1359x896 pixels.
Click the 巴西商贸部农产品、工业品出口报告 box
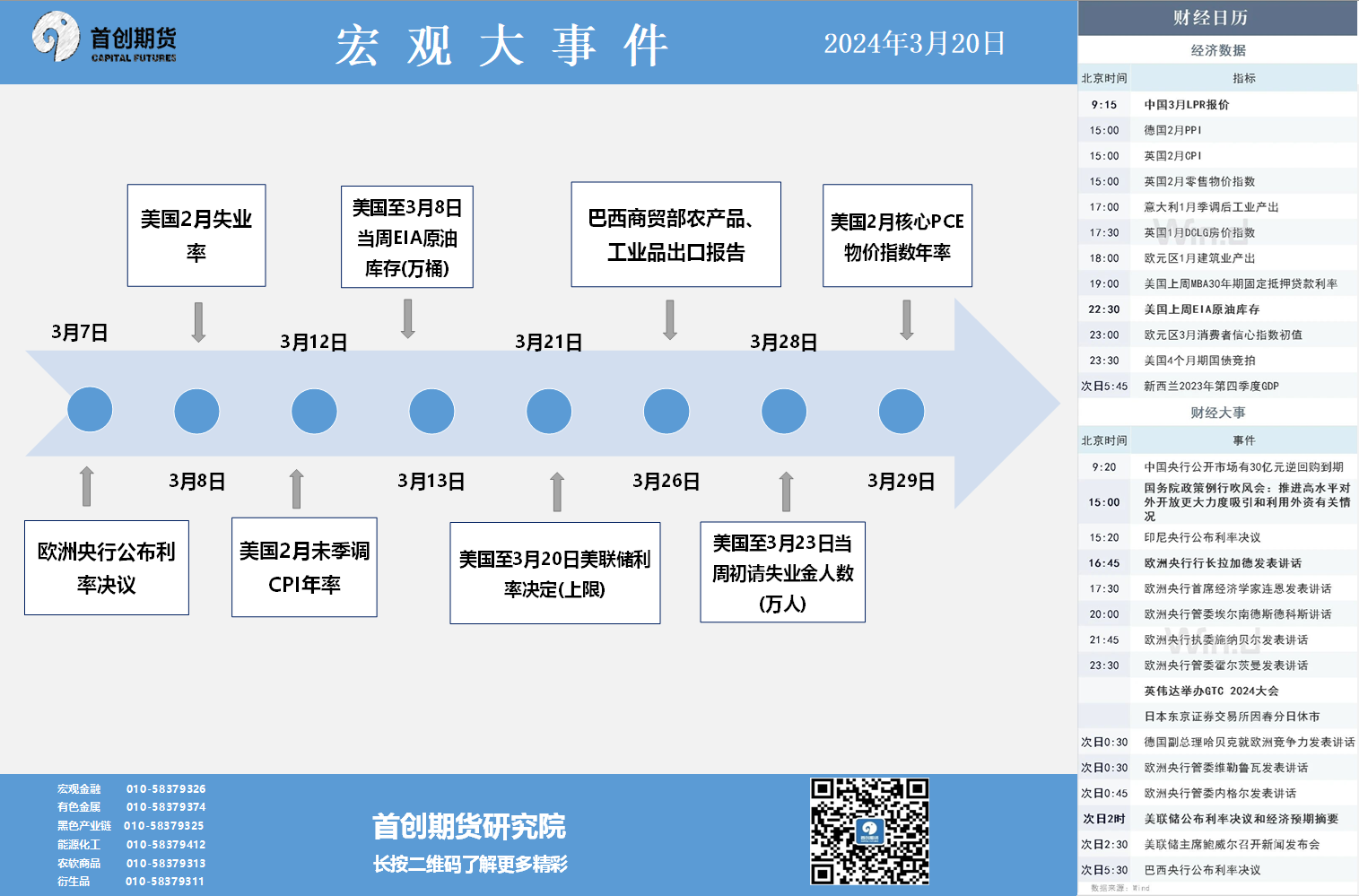676,235
